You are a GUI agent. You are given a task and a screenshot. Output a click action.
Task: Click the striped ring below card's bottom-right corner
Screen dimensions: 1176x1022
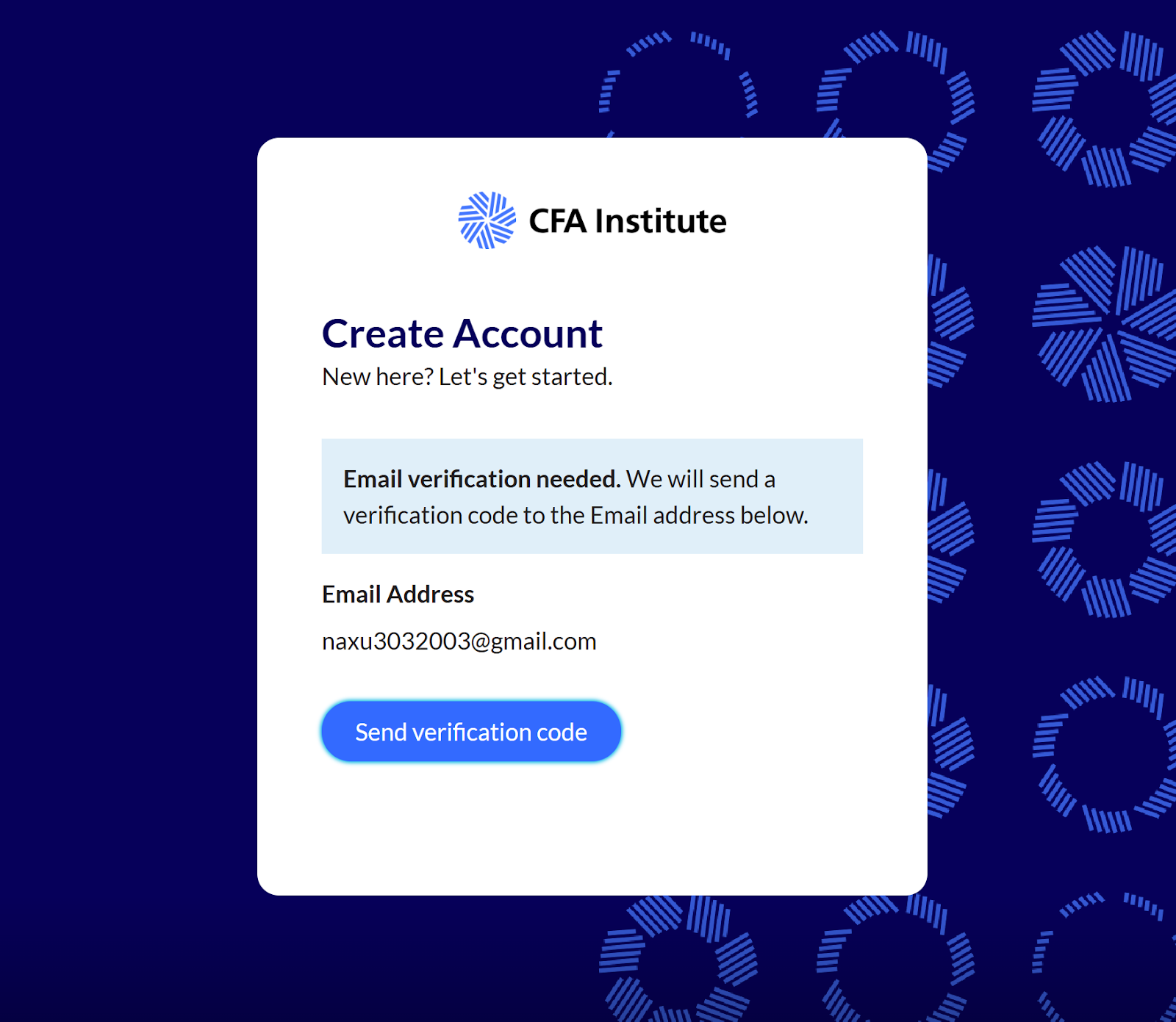click(895, 958)
